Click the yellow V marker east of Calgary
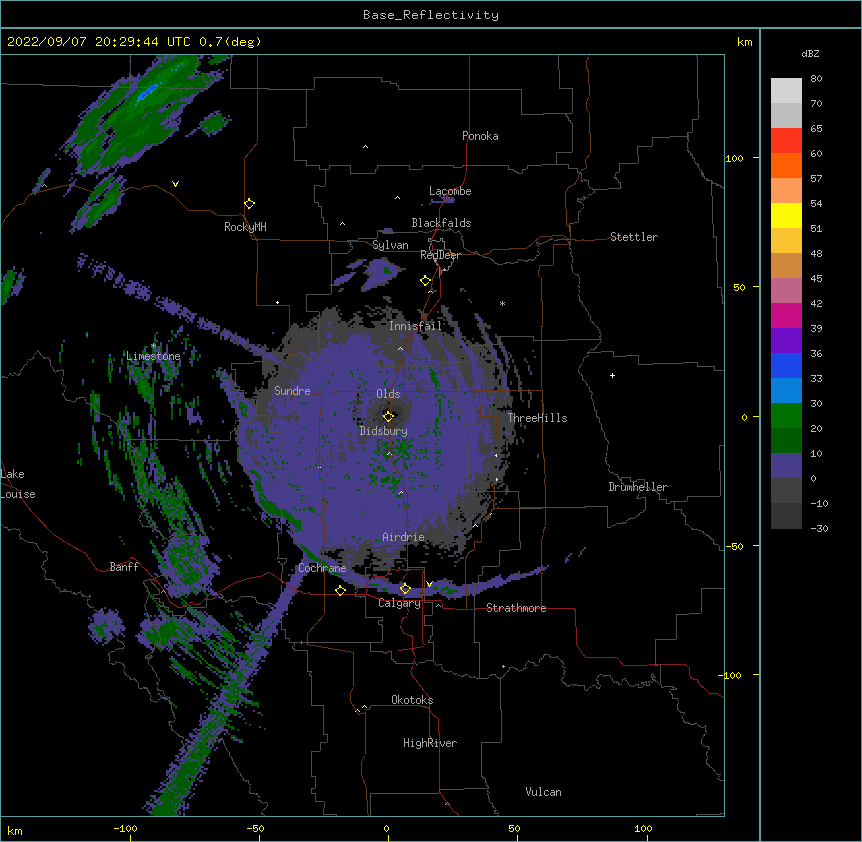Viewport: 862px width, 842px height. click(x=429, y=584)
